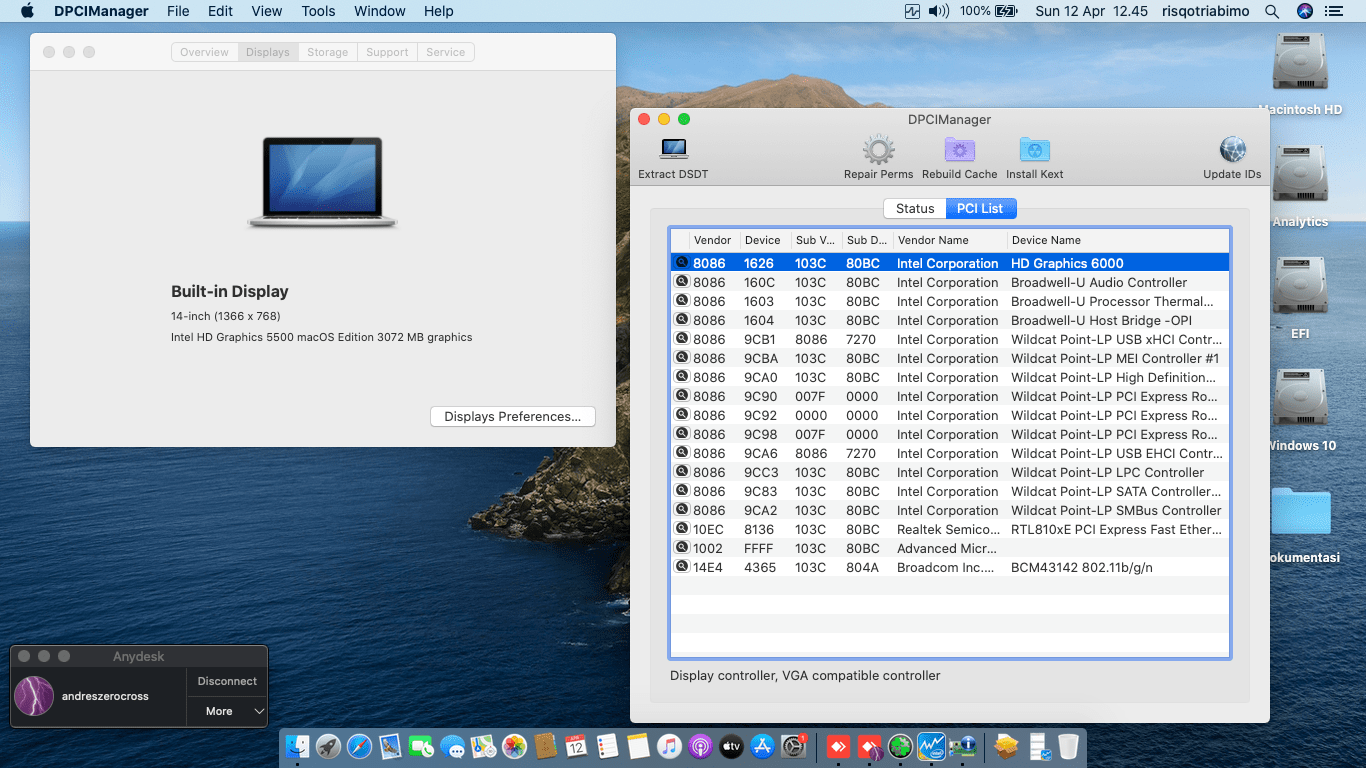Switch to the Status tab in DPCIManager
1366x768 pixels.
tap(915, 208)
